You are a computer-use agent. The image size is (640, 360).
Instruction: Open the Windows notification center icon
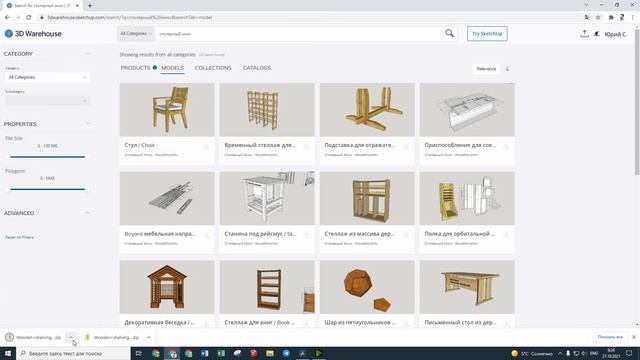[x=629, y=353]
